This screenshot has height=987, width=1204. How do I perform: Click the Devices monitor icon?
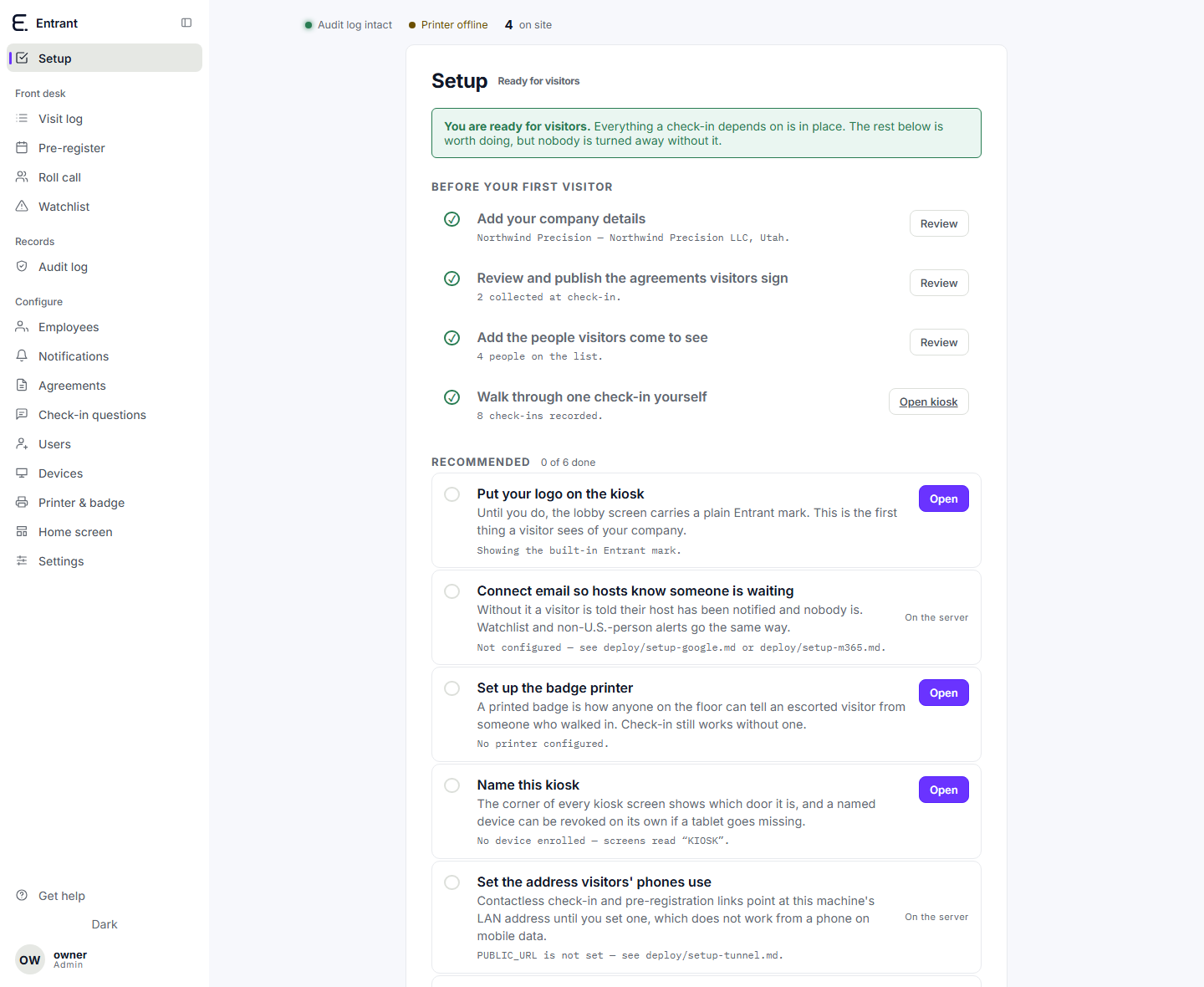[x=22, y=473]
